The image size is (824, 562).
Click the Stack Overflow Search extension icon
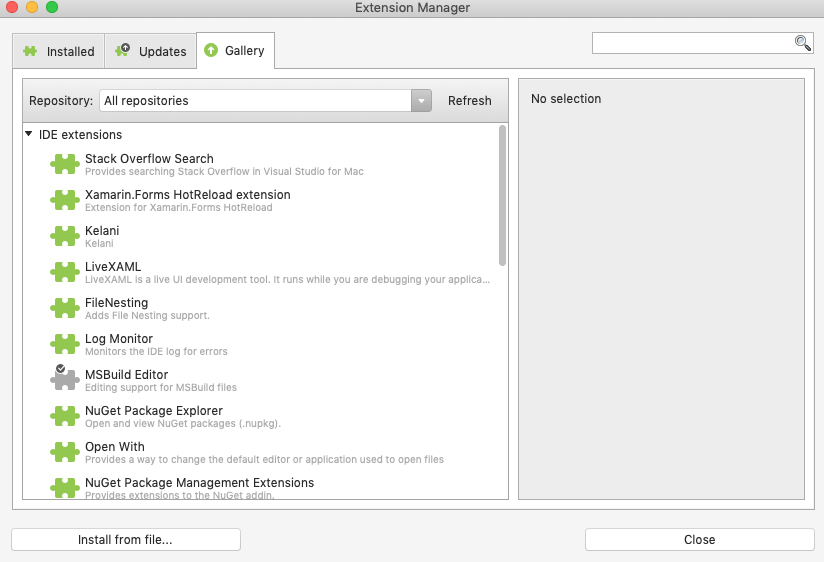(x=65, y=165)
